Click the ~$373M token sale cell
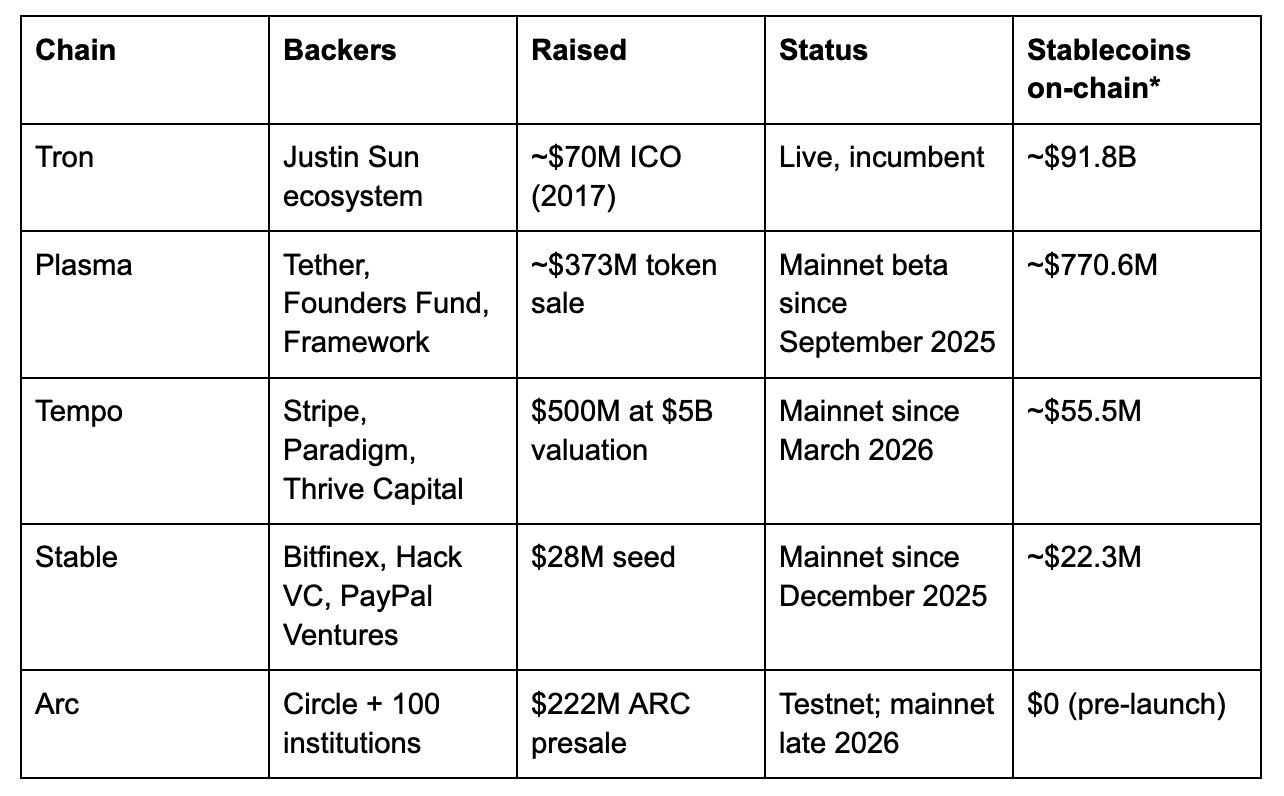Viewport: 1284px width, 796px height. [x=641, y=304]
